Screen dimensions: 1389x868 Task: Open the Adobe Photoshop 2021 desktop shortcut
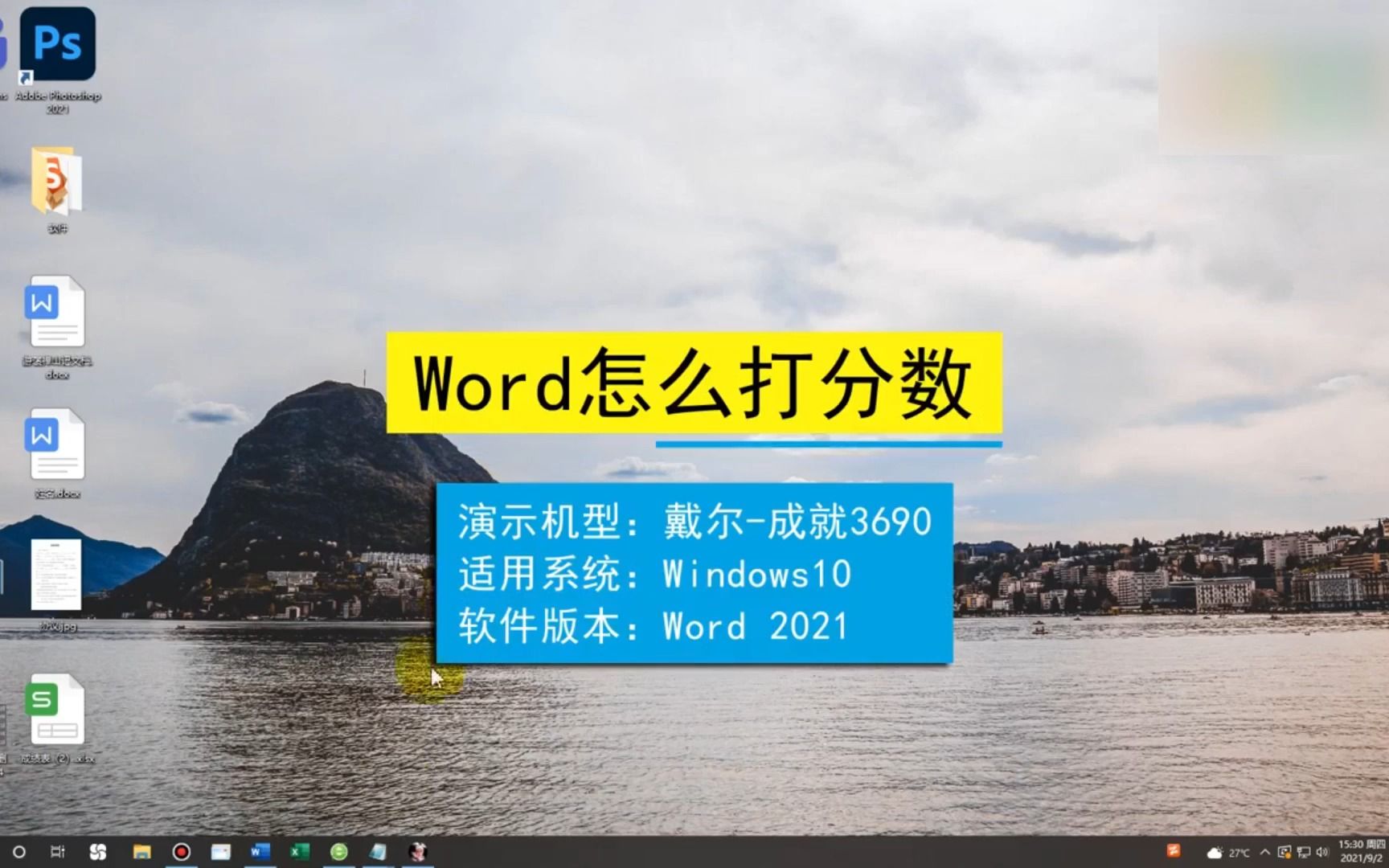tap(58, 44)
